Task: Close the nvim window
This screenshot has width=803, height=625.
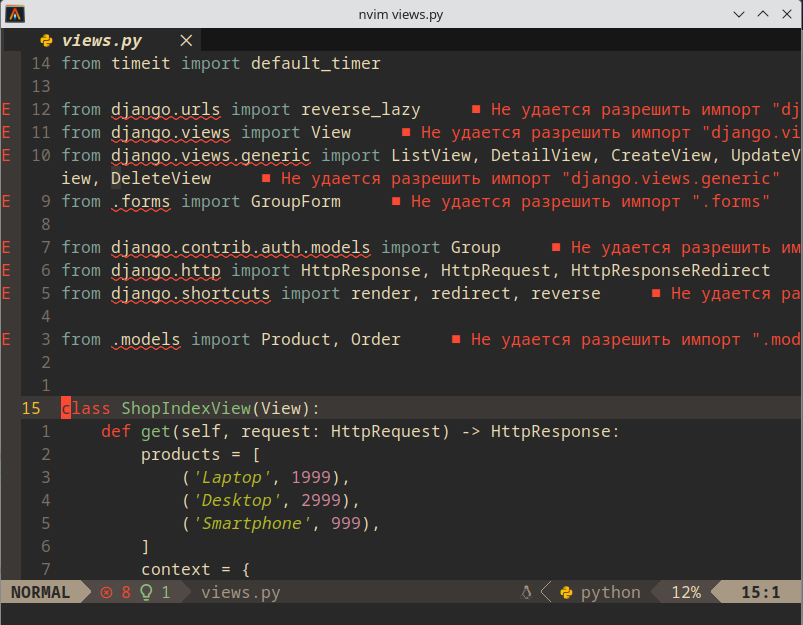Action: (787, 14)
